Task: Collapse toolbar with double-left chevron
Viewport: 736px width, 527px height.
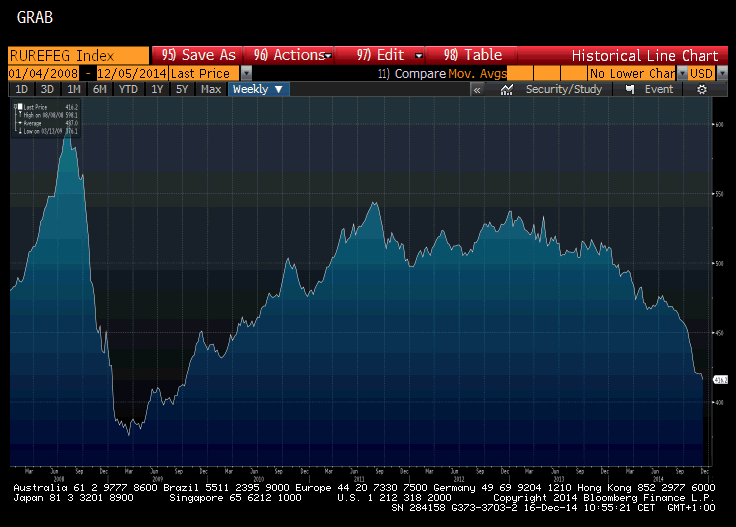Action: click(477, 89)
